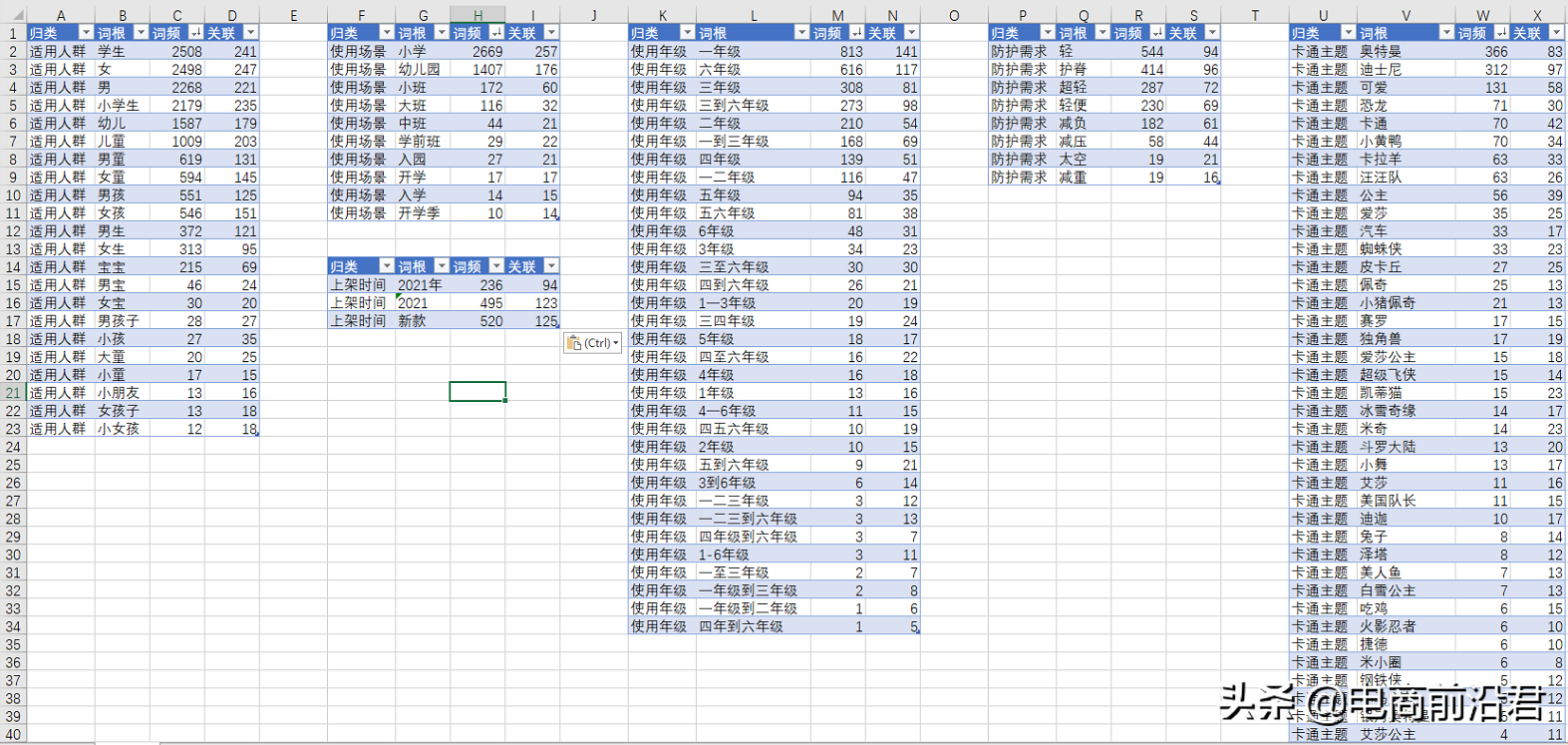Viewport: 1568px width, 745px height.
Task: Open 归类 filter dropdown in column K
Action: coord(687,33)
